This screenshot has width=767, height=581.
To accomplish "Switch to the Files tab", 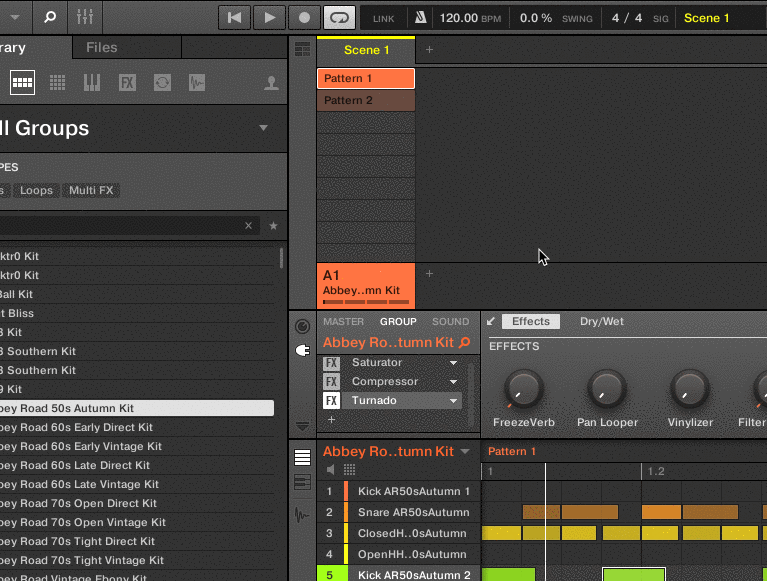I will click(x=102, y=47).
